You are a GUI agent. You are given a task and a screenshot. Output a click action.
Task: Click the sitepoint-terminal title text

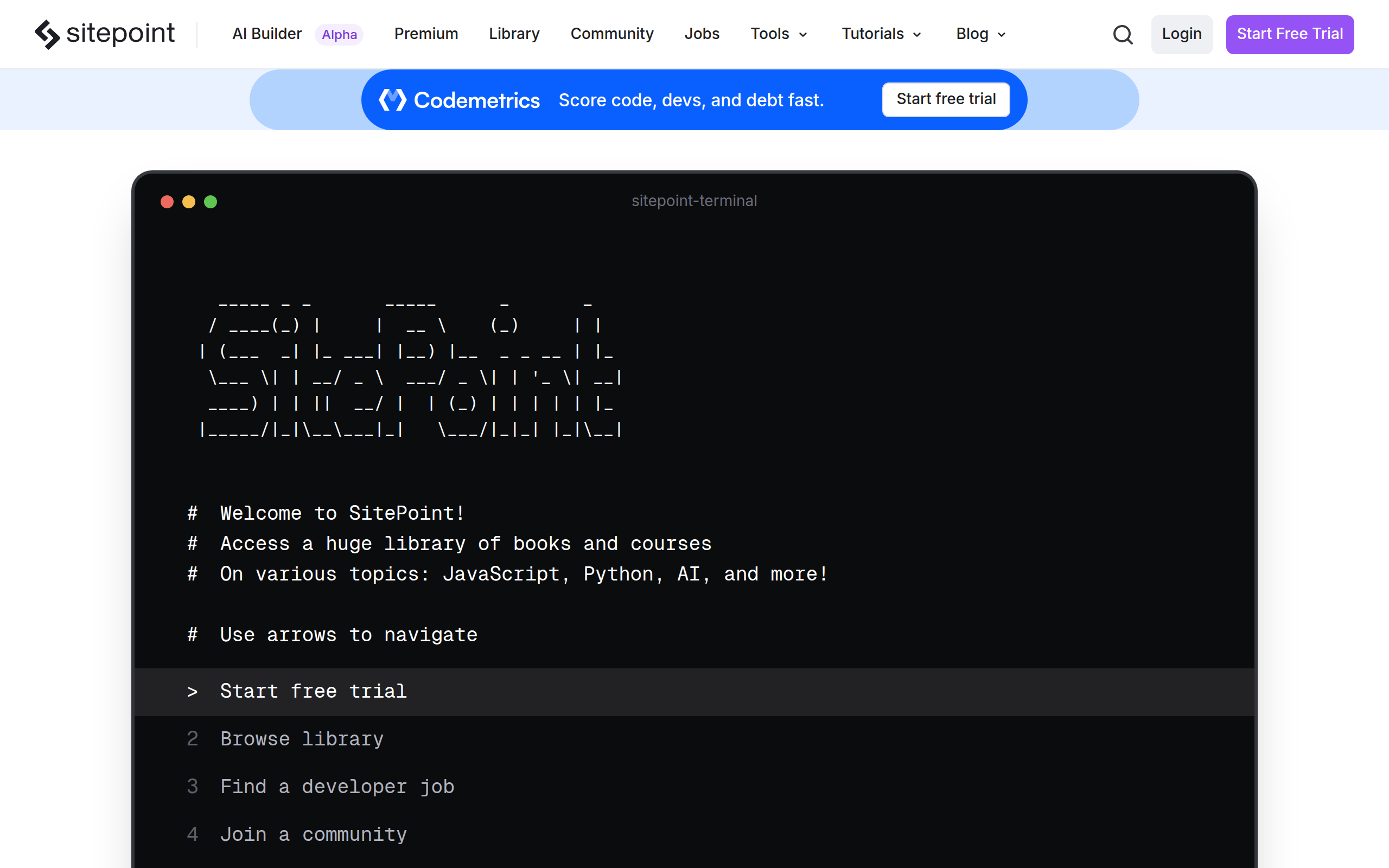tap(694, 201)
